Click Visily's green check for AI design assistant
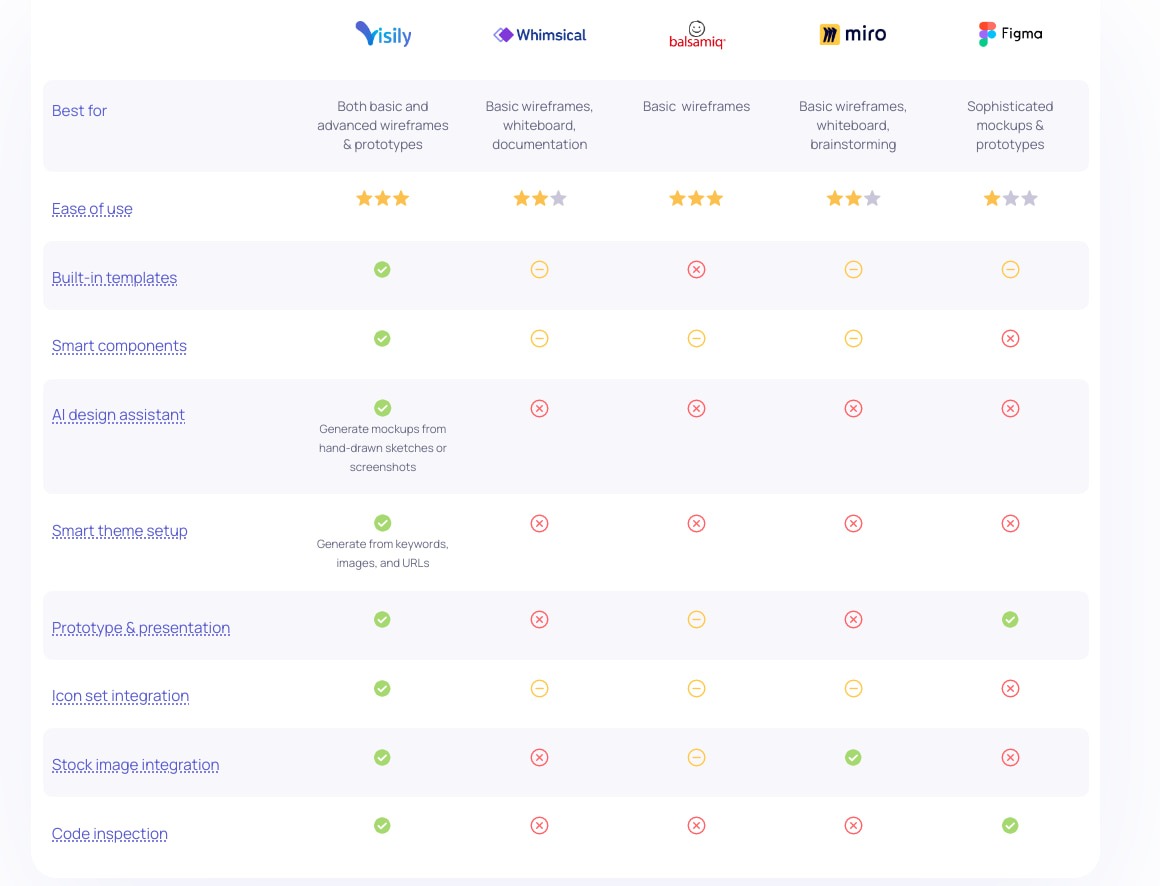The image size is (1160, 886). pyautogui.click(x=382, y=408)
